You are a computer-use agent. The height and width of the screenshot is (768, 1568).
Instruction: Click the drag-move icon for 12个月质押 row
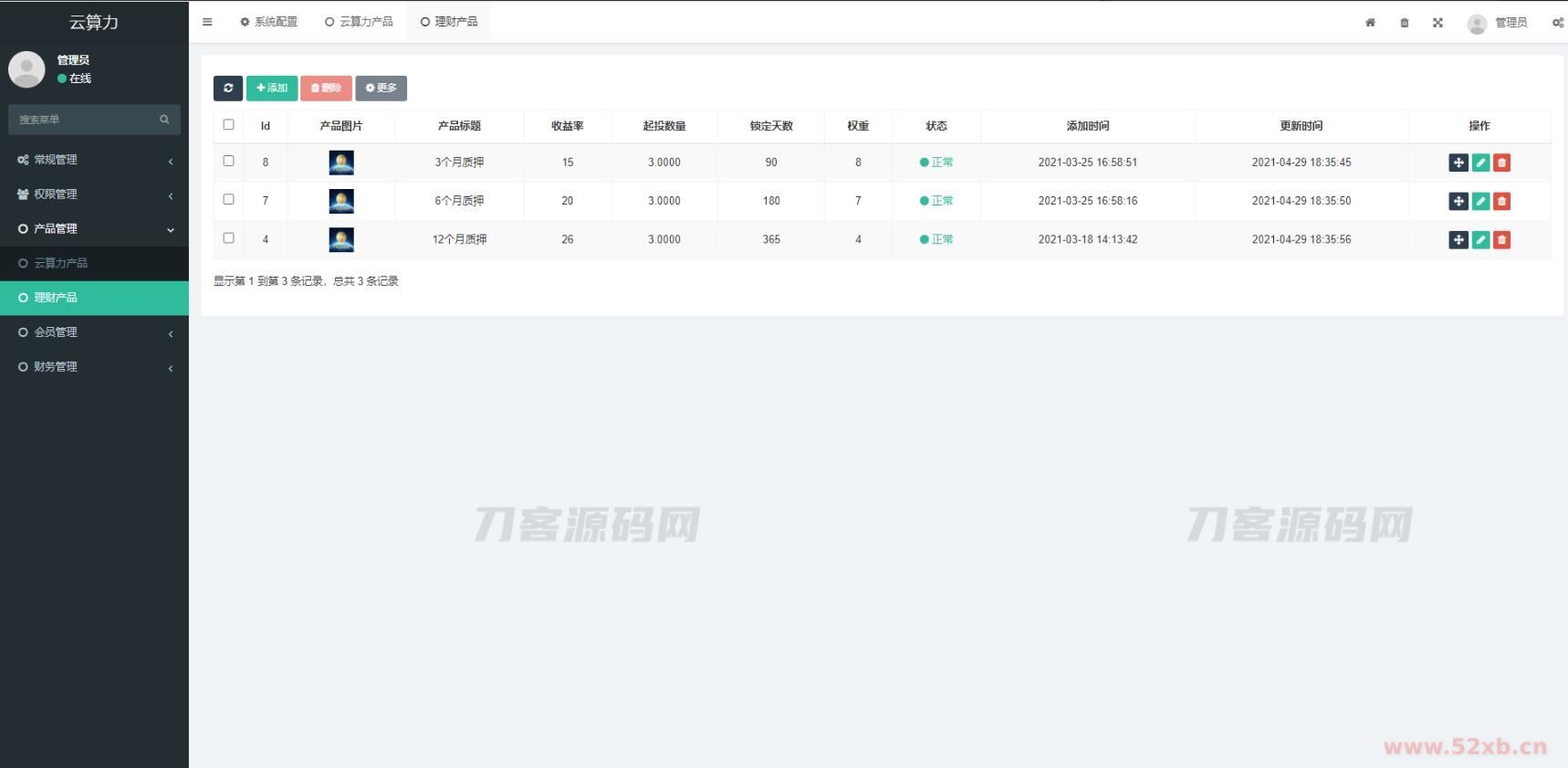(x=1458, y=240)
